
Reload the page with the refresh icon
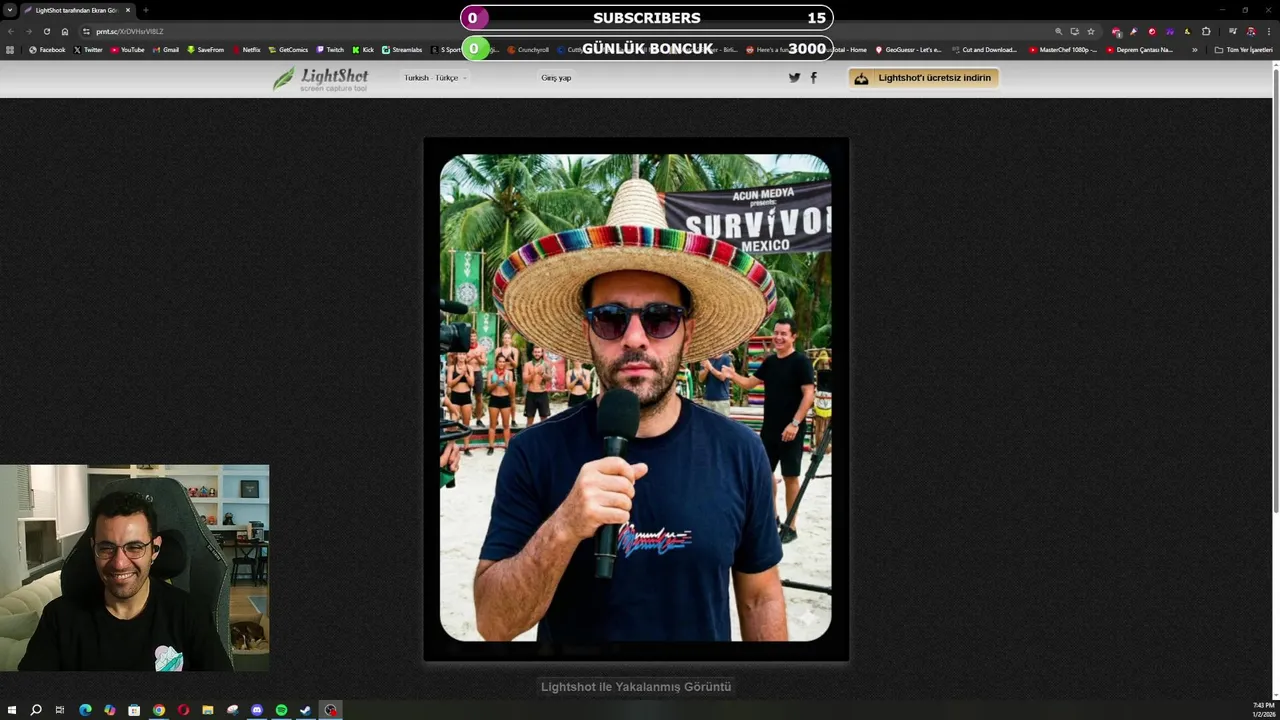[46, 31]
